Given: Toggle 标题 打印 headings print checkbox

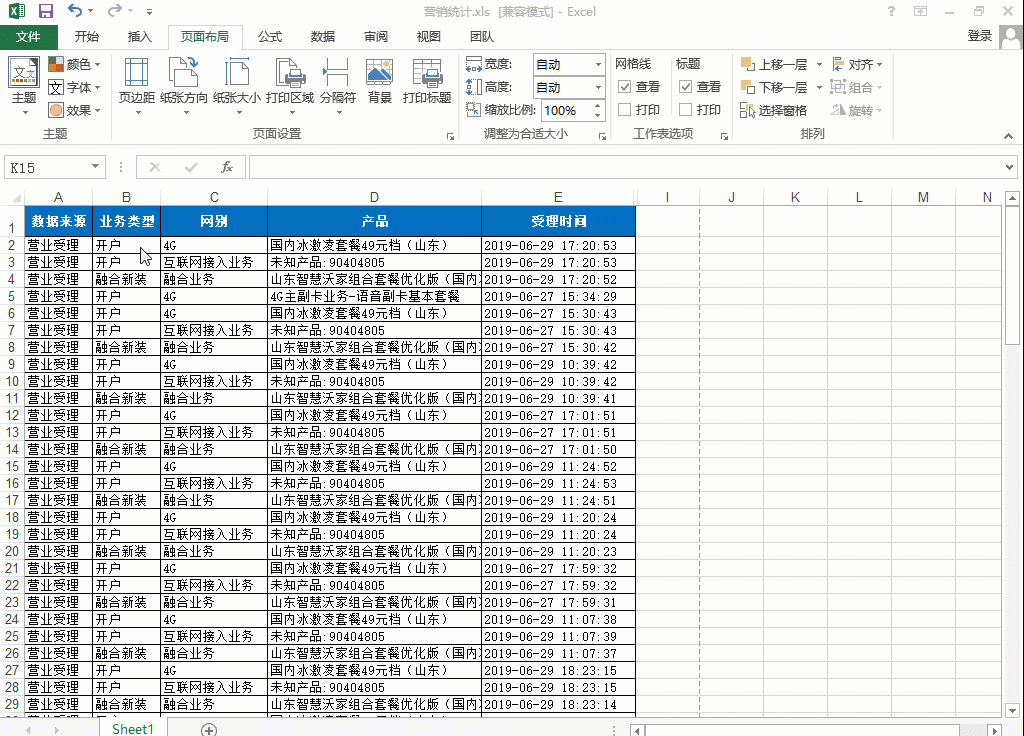Looking at the screenshot, I should pyautogui.click(x=685, y=110).
